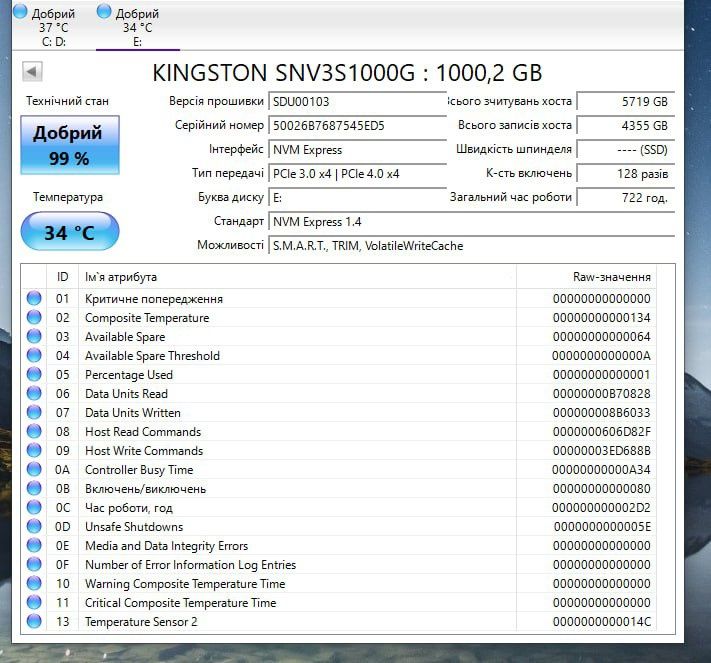Click the serial number field 50026B7687545ED5

[357, 126]
